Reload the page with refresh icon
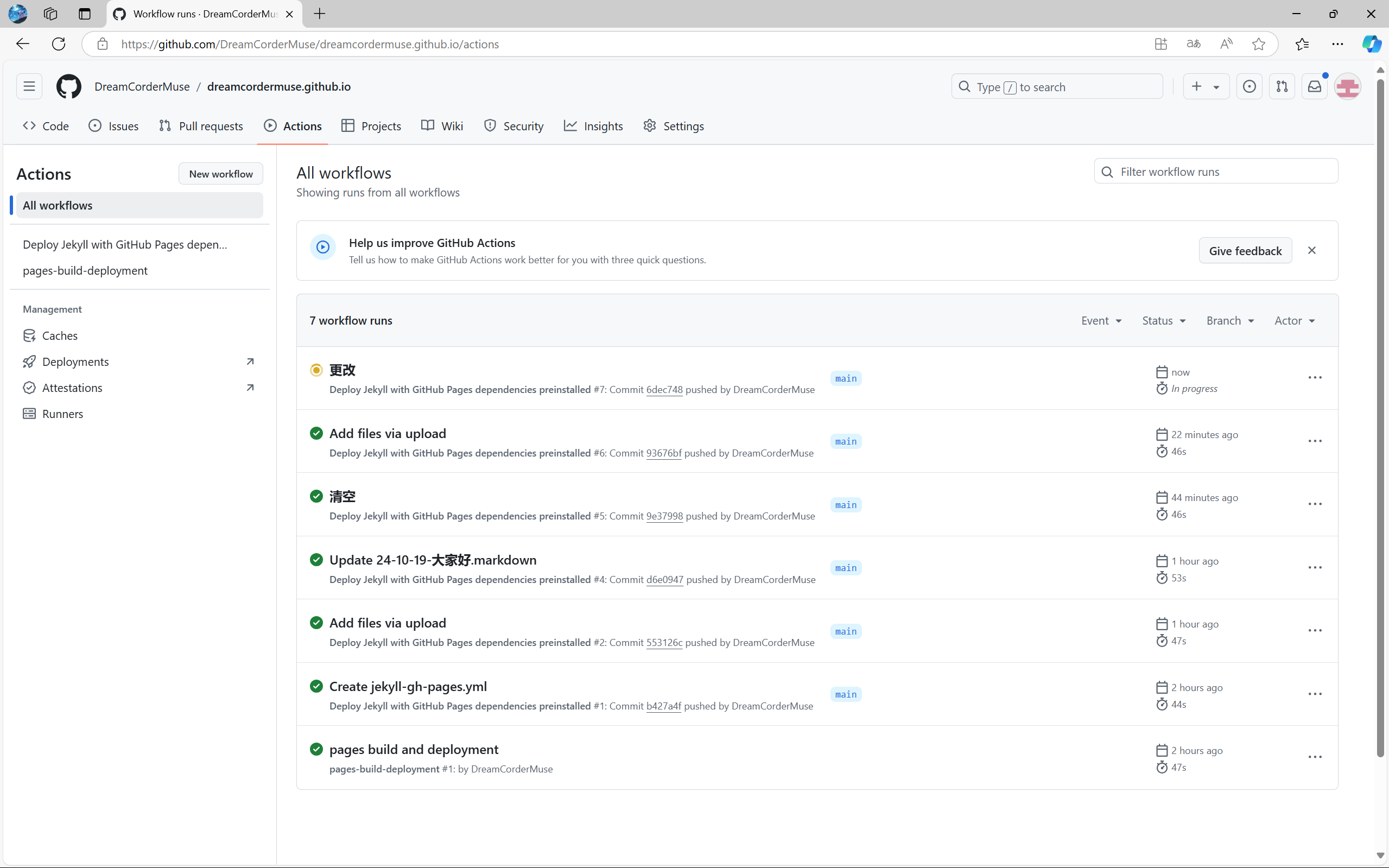This screenshot has height=868, width=1389. click(59, 44)
